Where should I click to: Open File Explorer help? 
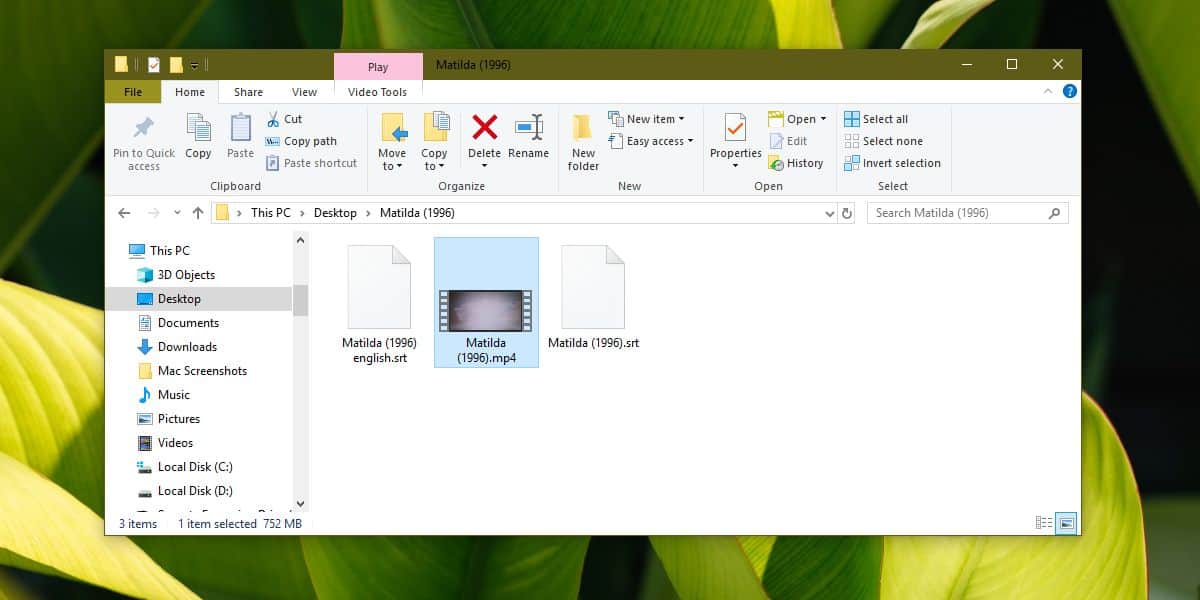(1069, 91)
